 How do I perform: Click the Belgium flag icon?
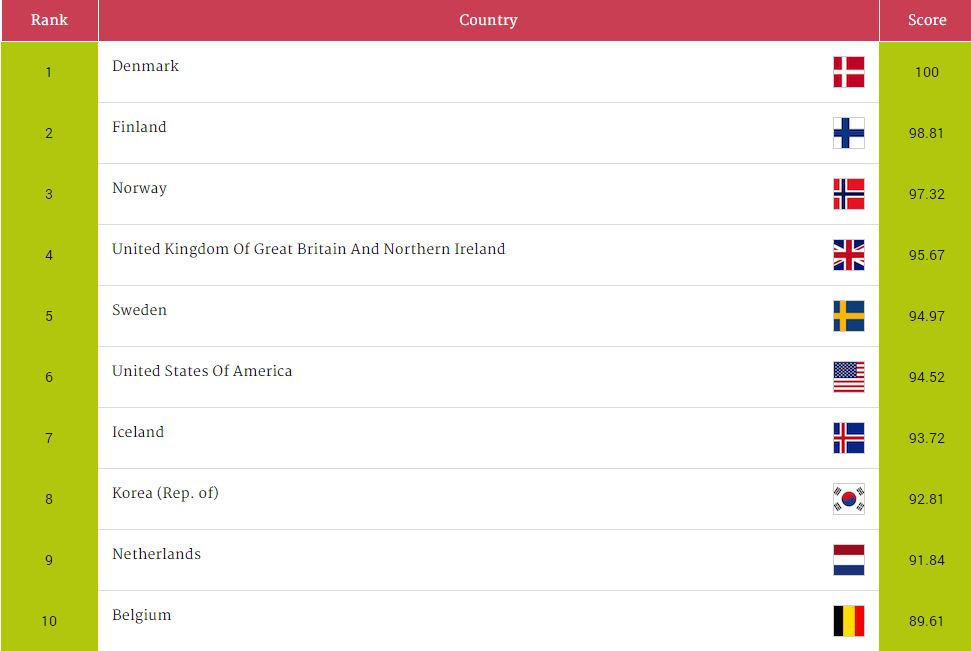[848, 621]
